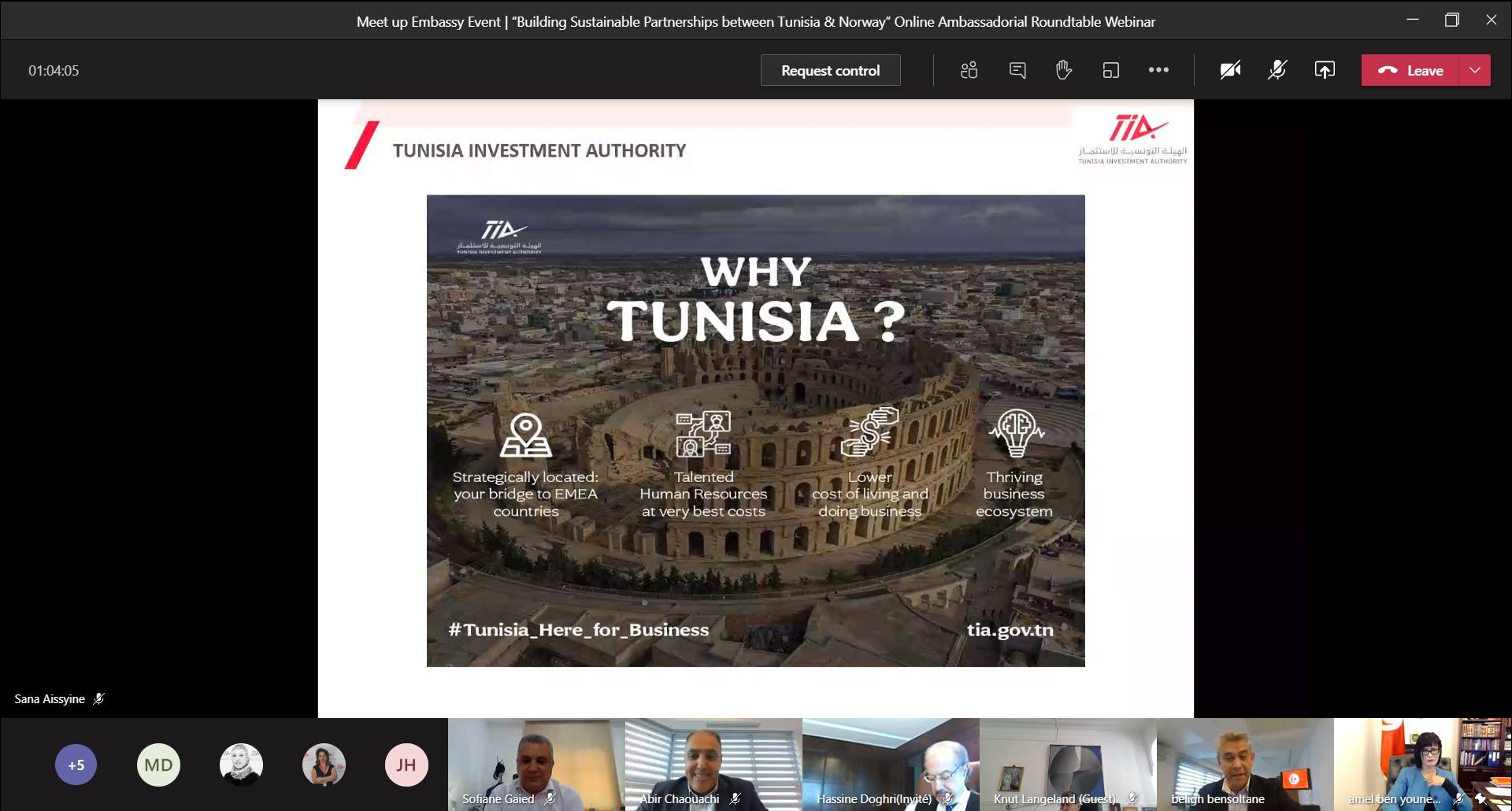Select the MD participant avatar
Viewport: 1512px width, 811px height.
[158, 765]
